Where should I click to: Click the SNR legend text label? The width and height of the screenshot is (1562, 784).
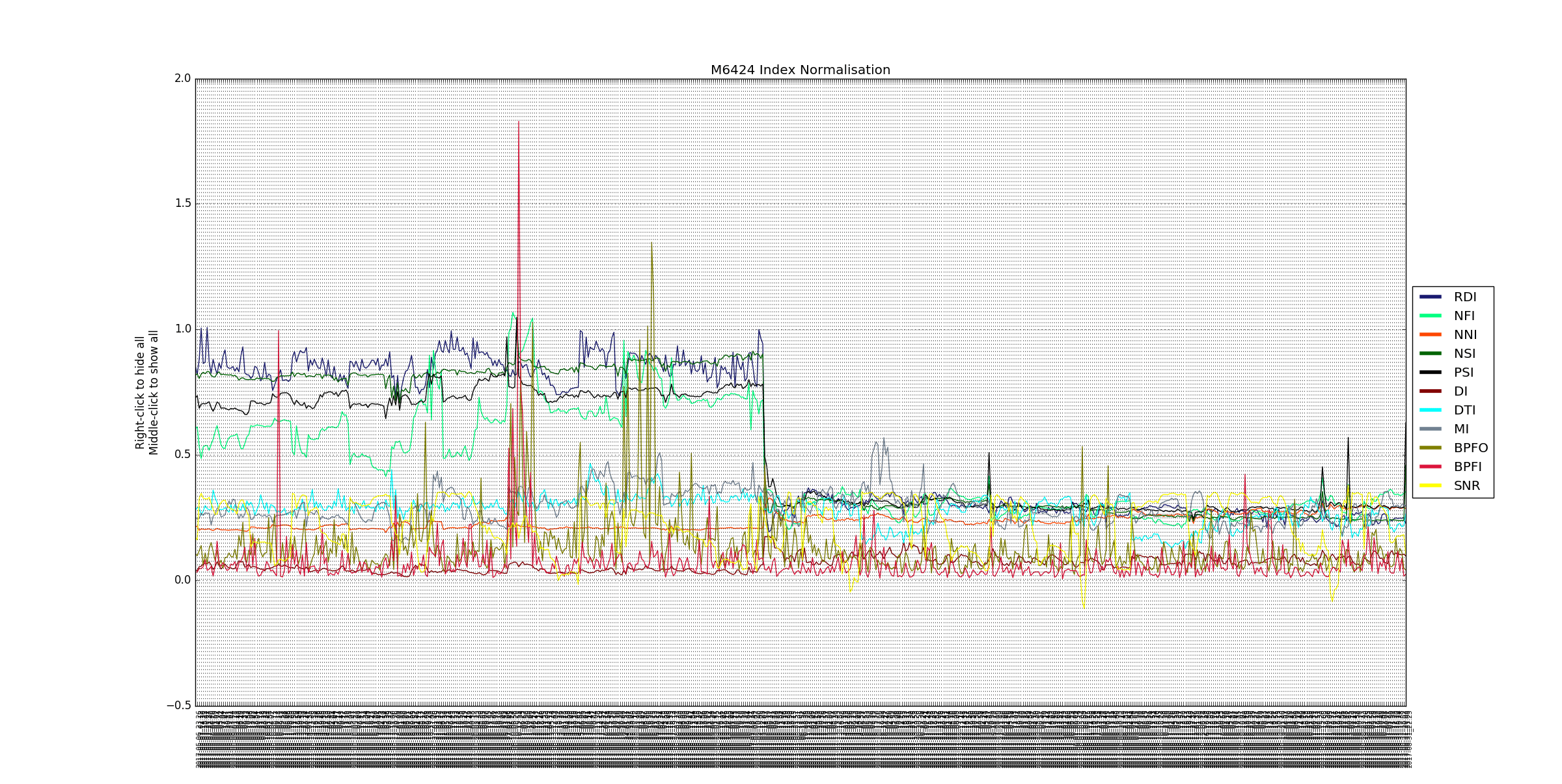click(x=1466, y=485)
